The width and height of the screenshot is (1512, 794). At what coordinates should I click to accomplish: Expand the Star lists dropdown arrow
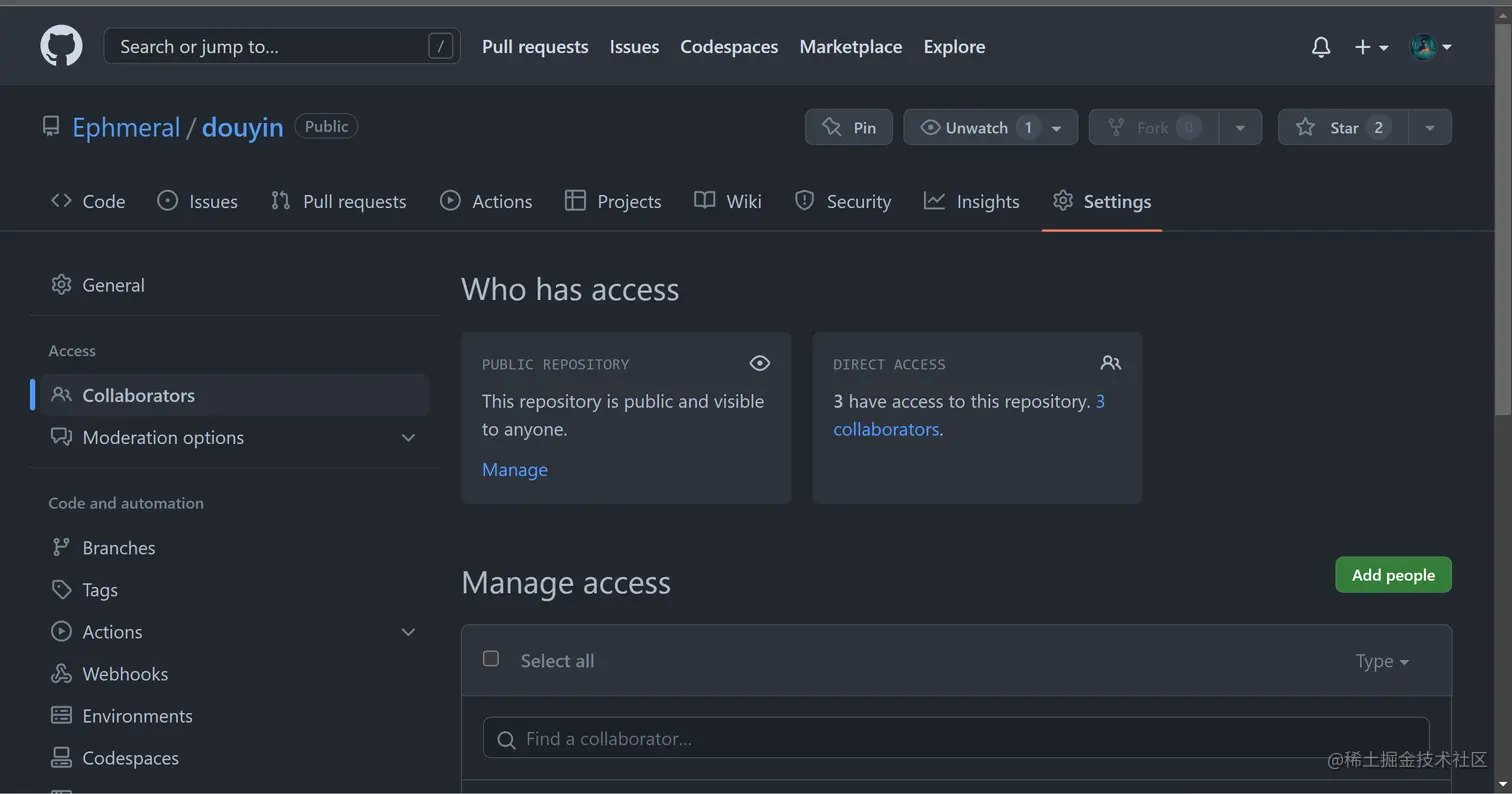click(x=1430, y=127)
